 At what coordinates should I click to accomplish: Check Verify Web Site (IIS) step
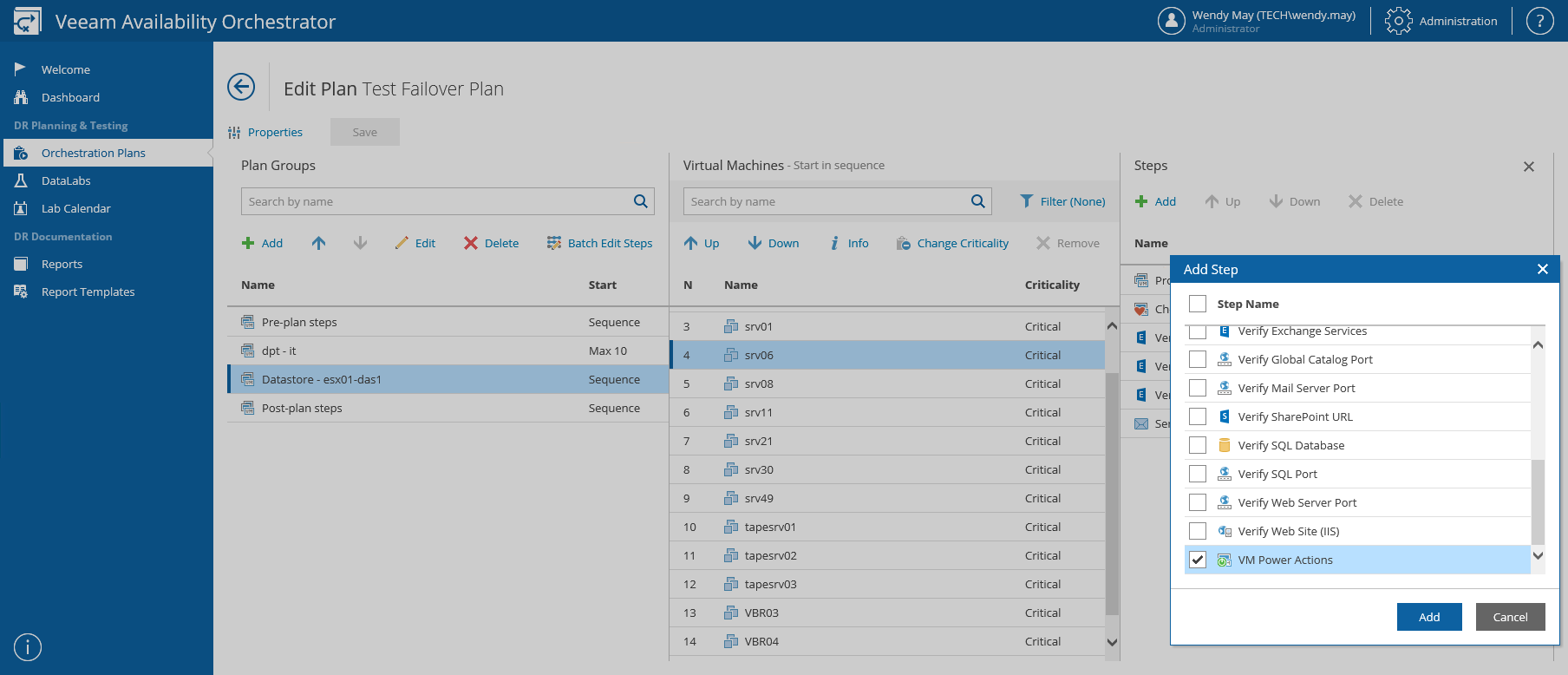[x=1198, y=531]
